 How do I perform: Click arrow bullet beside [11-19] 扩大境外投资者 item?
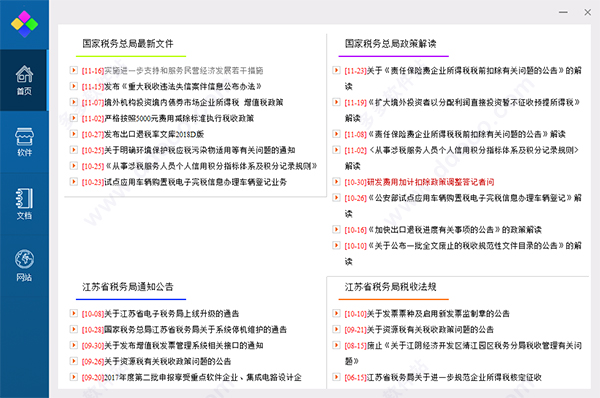pyautogui.click(x=336, y=102)
